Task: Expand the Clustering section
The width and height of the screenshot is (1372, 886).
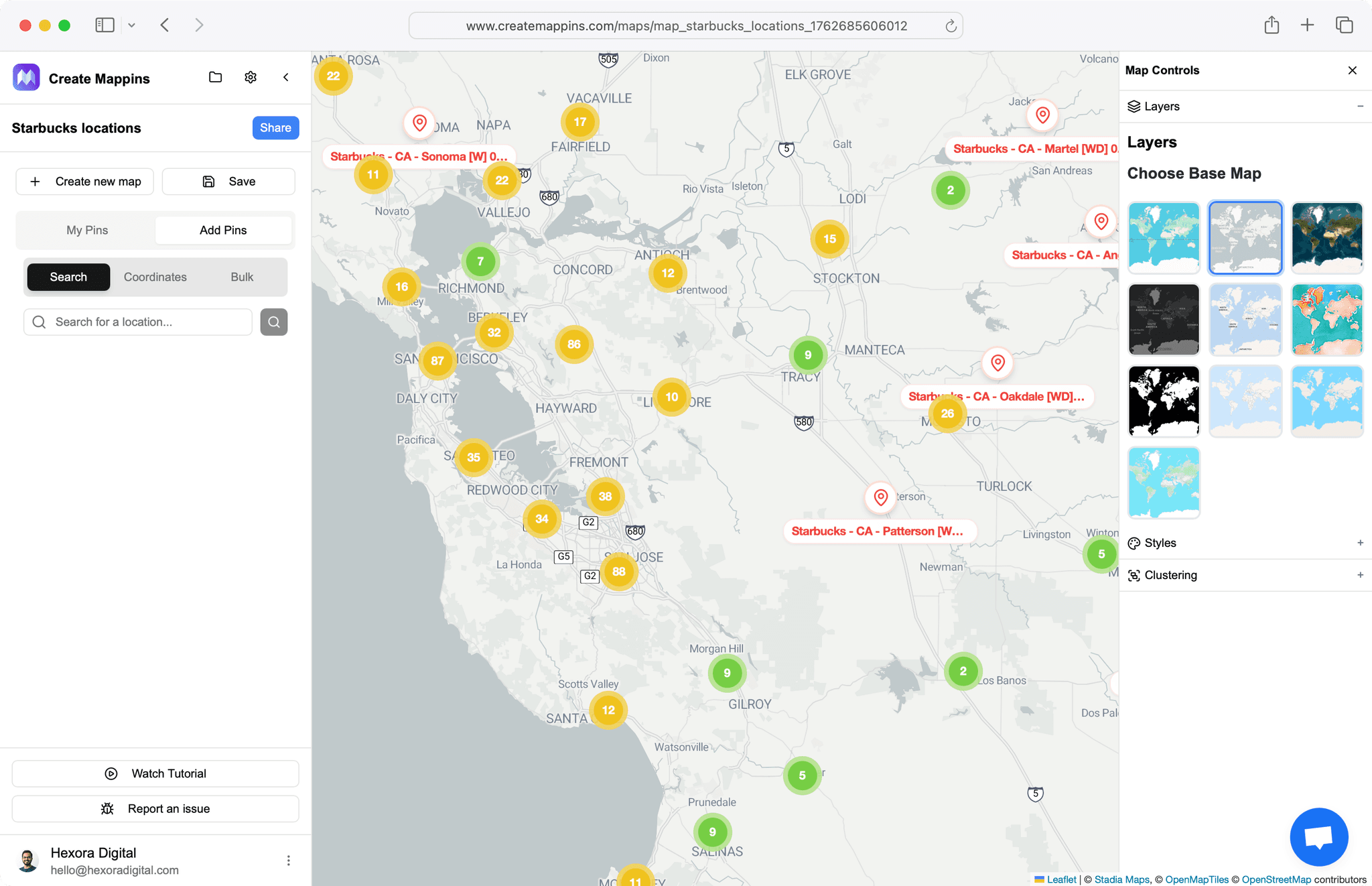Action: click(x=1360, y=575)
